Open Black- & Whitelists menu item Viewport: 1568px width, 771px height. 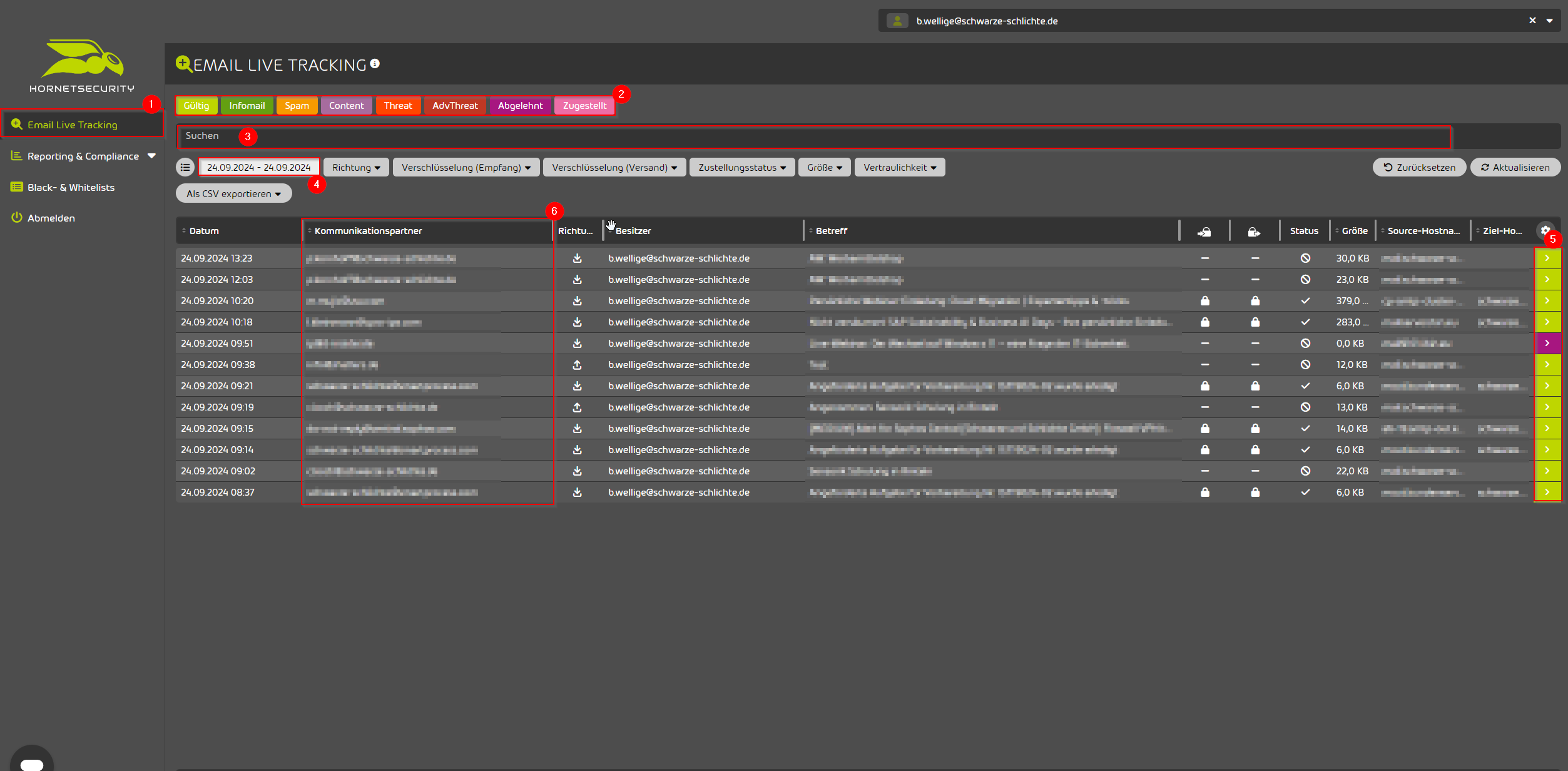(71, 187)
